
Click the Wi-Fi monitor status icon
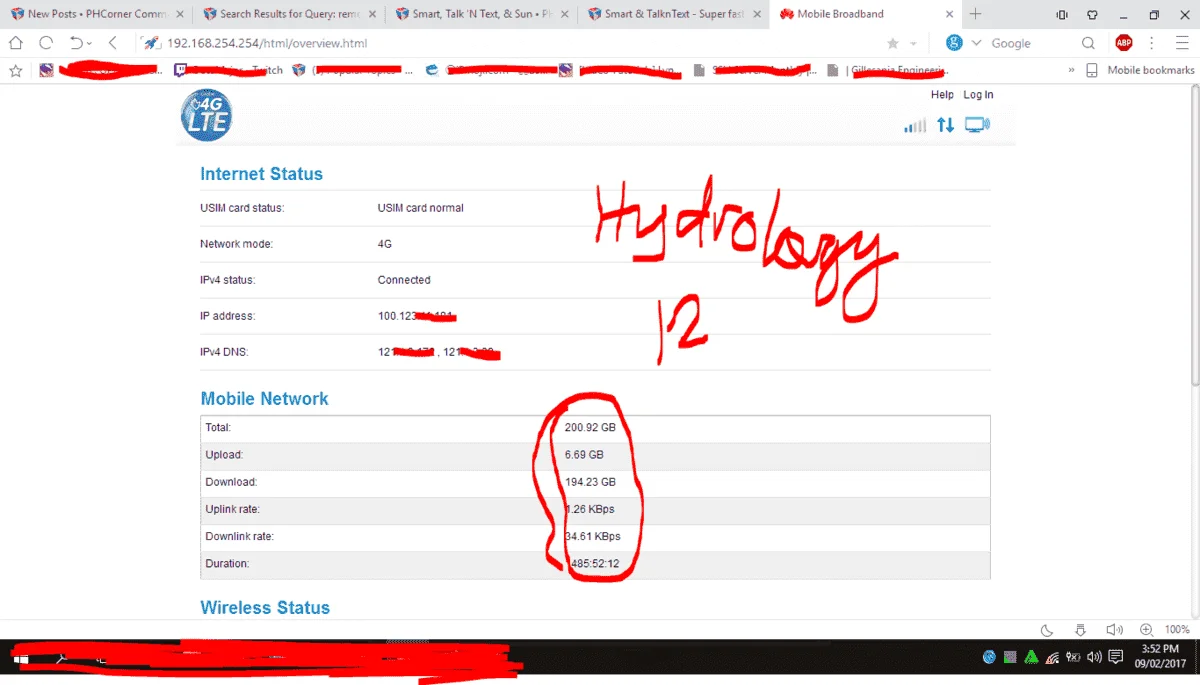(x=977, y=125)
